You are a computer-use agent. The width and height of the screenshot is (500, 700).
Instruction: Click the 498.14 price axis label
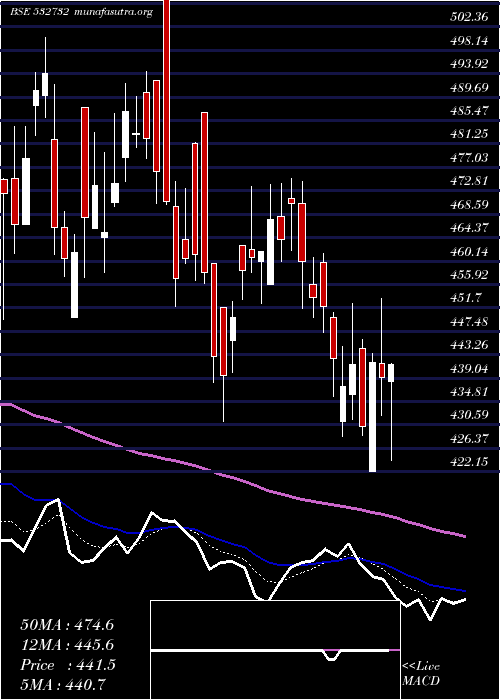469,41
